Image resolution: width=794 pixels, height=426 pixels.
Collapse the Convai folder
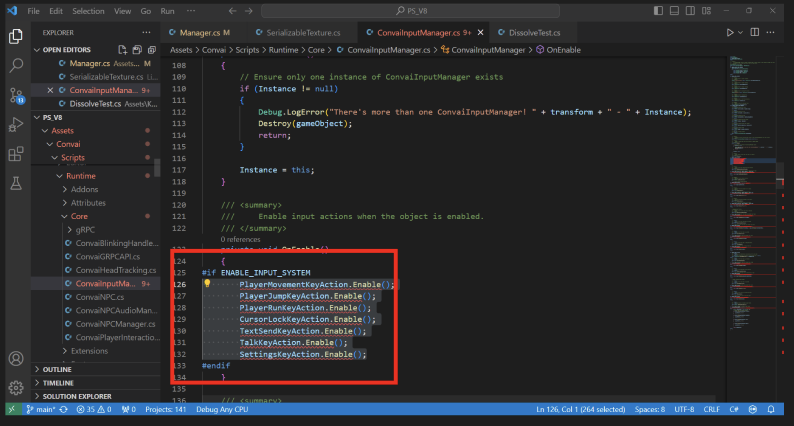pyautogui.click(x=50, y=144)
